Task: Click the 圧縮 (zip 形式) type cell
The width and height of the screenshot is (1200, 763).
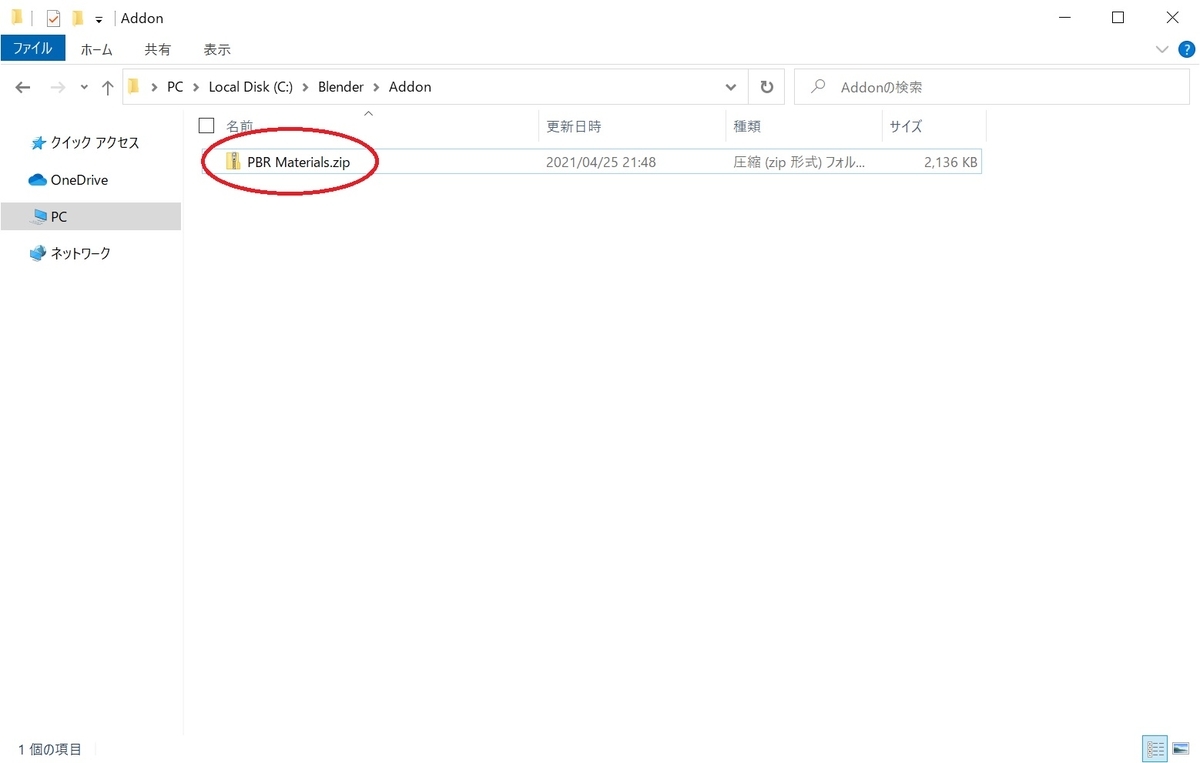Action: [800, 161]
